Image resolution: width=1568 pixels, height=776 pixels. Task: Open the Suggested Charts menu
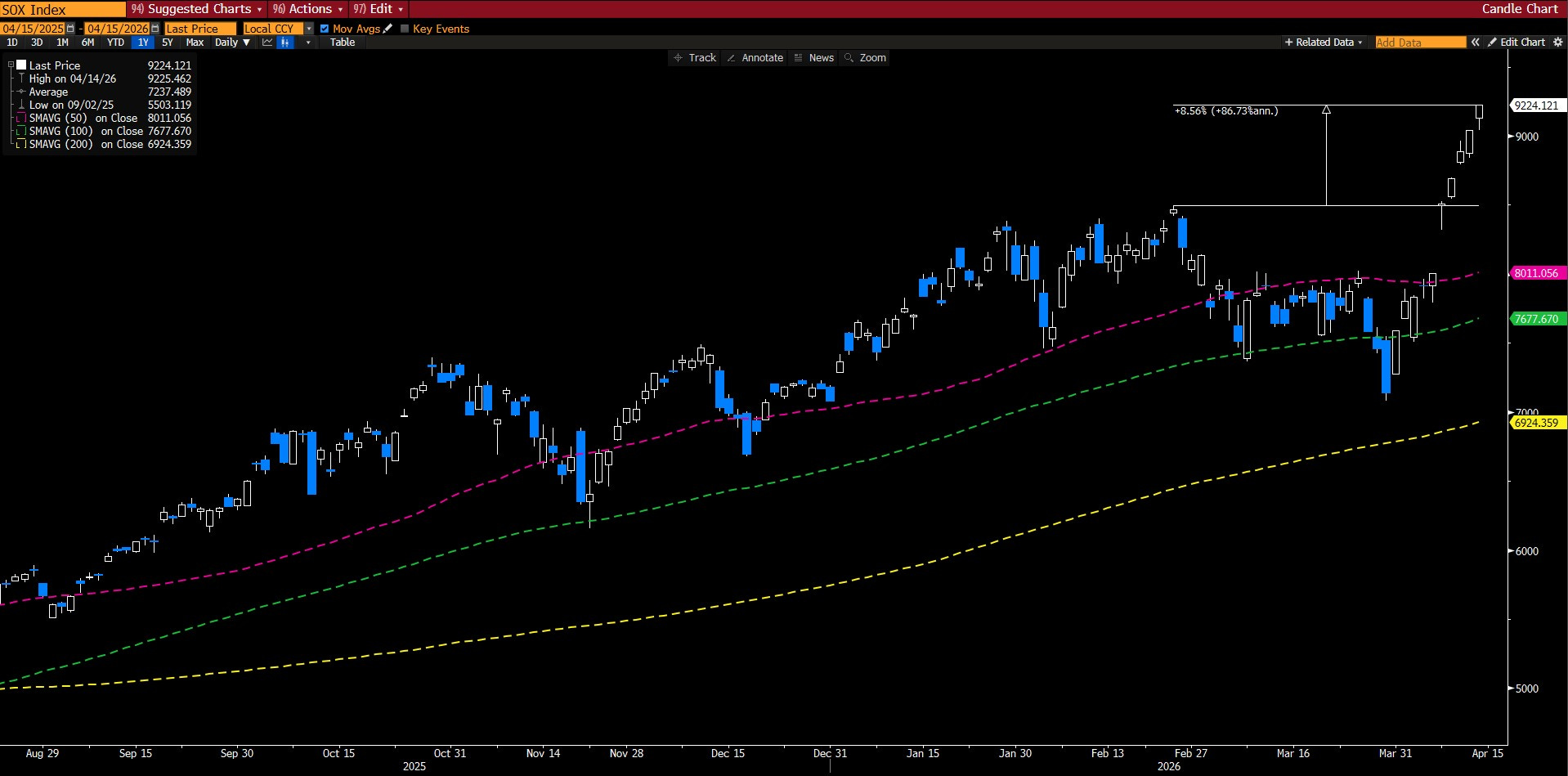[x=198, y=9]
